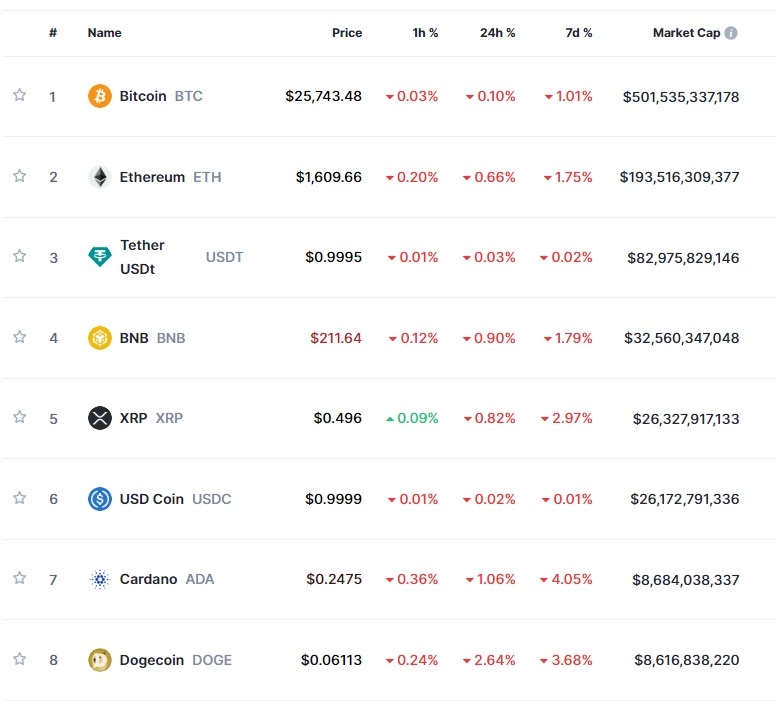777x701 pixels.
Task: Toggle the watchlist star for Bitcoin
Action: [x=19, y=96]
